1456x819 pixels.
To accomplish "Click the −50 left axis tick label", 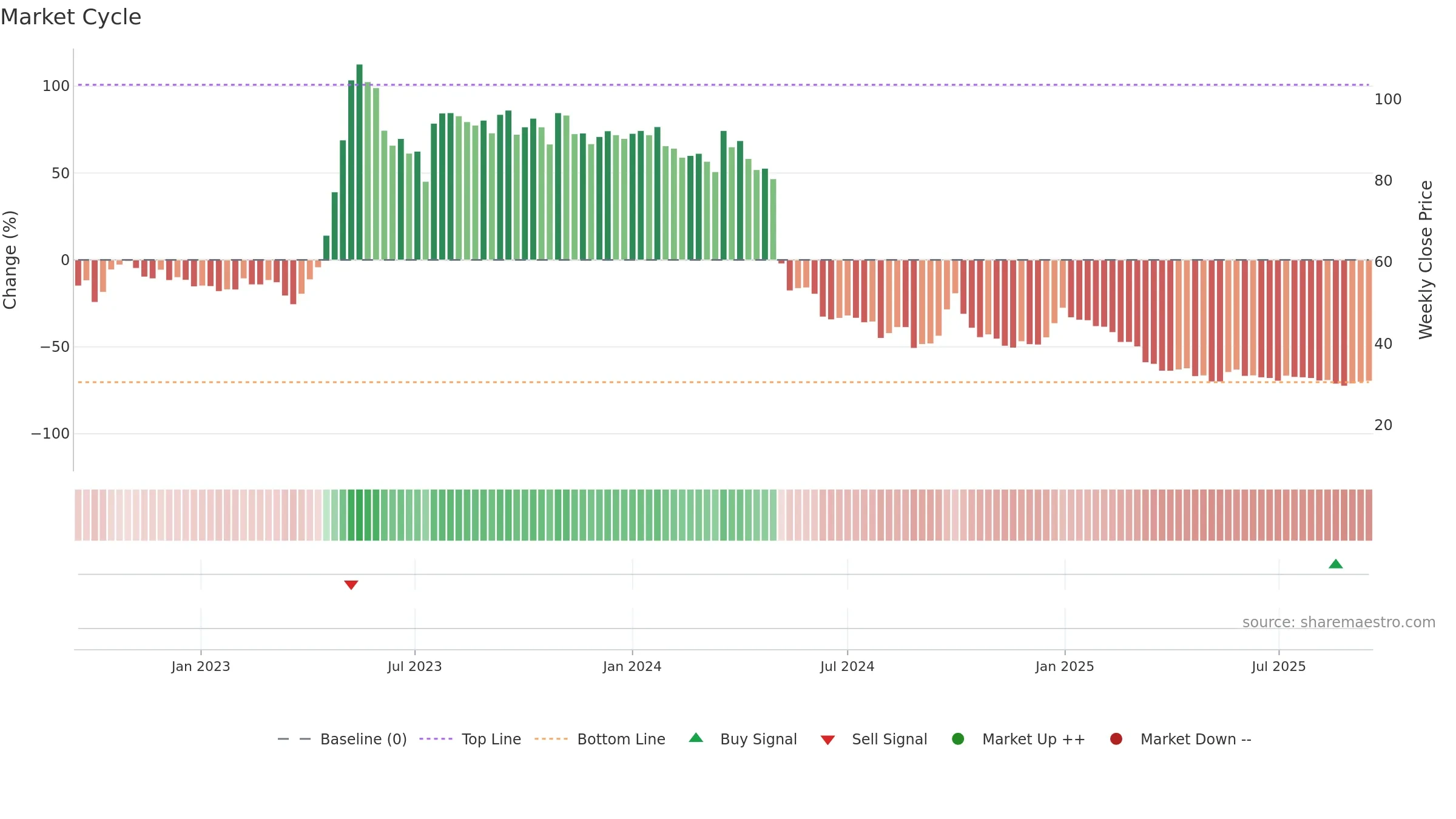I will (x=55, y=347).
